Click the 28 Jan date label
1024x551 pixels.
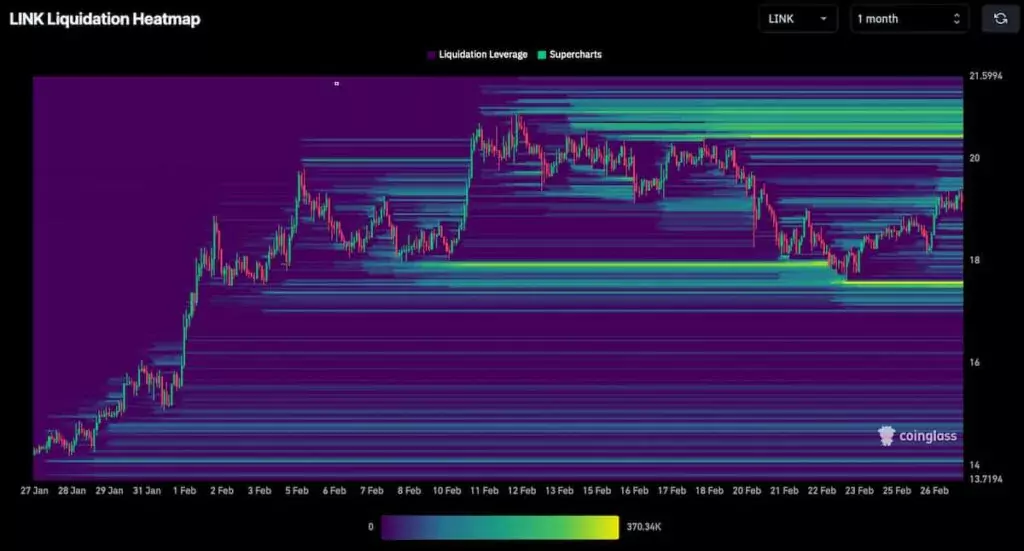(x=72, y=490)
